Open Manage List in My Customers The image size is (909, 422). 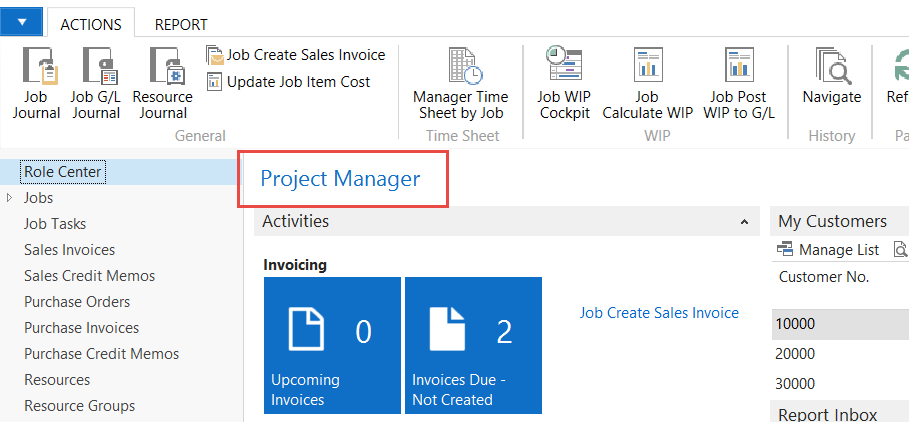828,250
